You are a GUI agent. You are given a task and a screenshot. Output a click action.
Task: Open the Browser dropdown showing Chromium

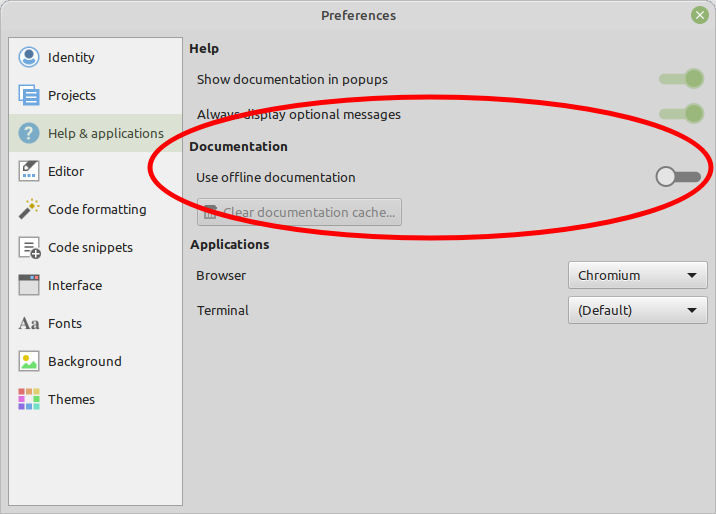coord(637,275)
